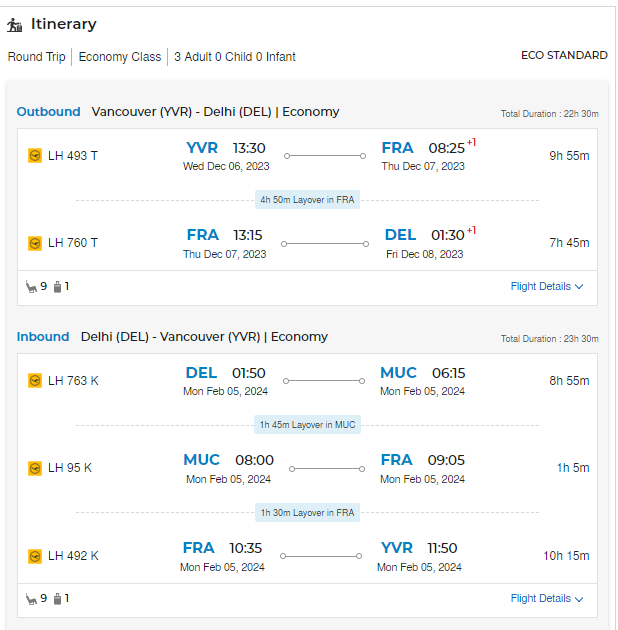618x630 pixels.
Task: Click the inbound seats available icon
Action: (x=31, y=599)
